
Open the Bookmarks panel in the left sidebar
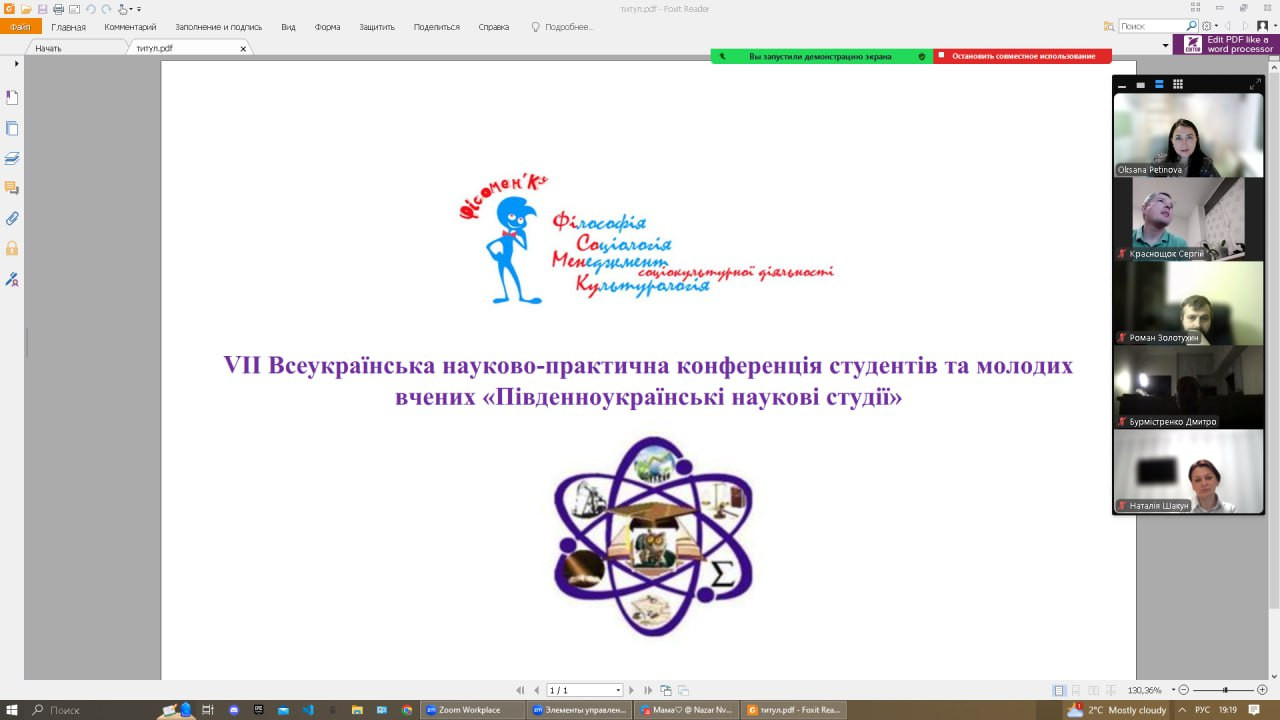click(x=12, y=98)
